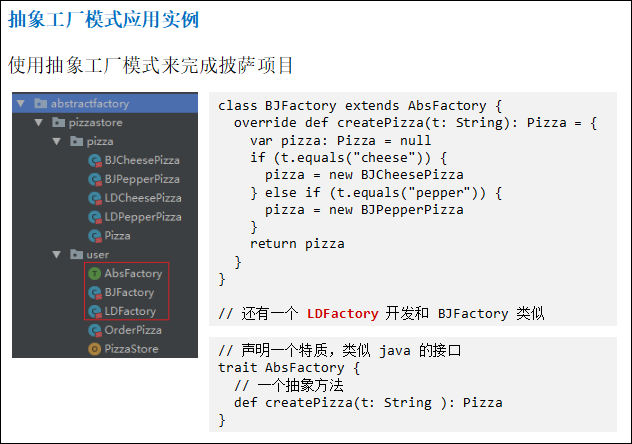The height and width of the screenshot is (444, 632).
Task: Click the BJPepperPizza class icon
Action: coord(95,180)
